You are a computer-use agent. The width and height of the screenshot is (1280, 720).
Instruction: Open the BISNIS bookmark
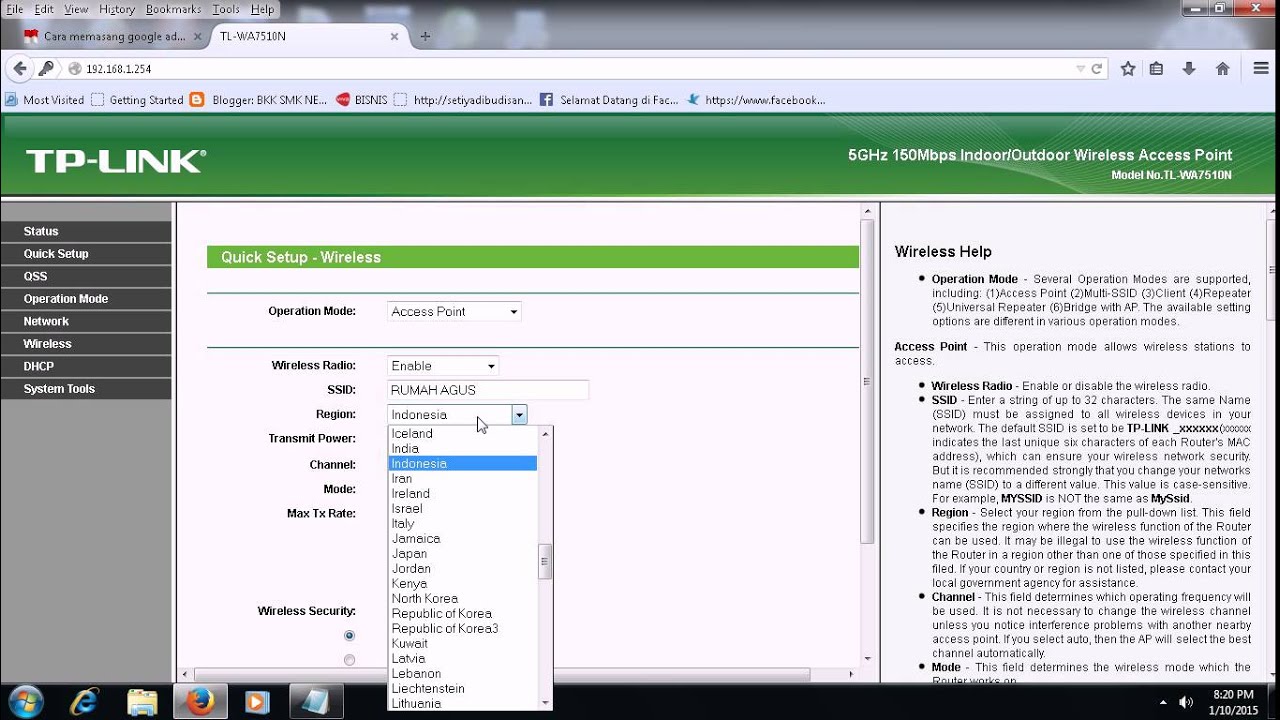(361, 100)
